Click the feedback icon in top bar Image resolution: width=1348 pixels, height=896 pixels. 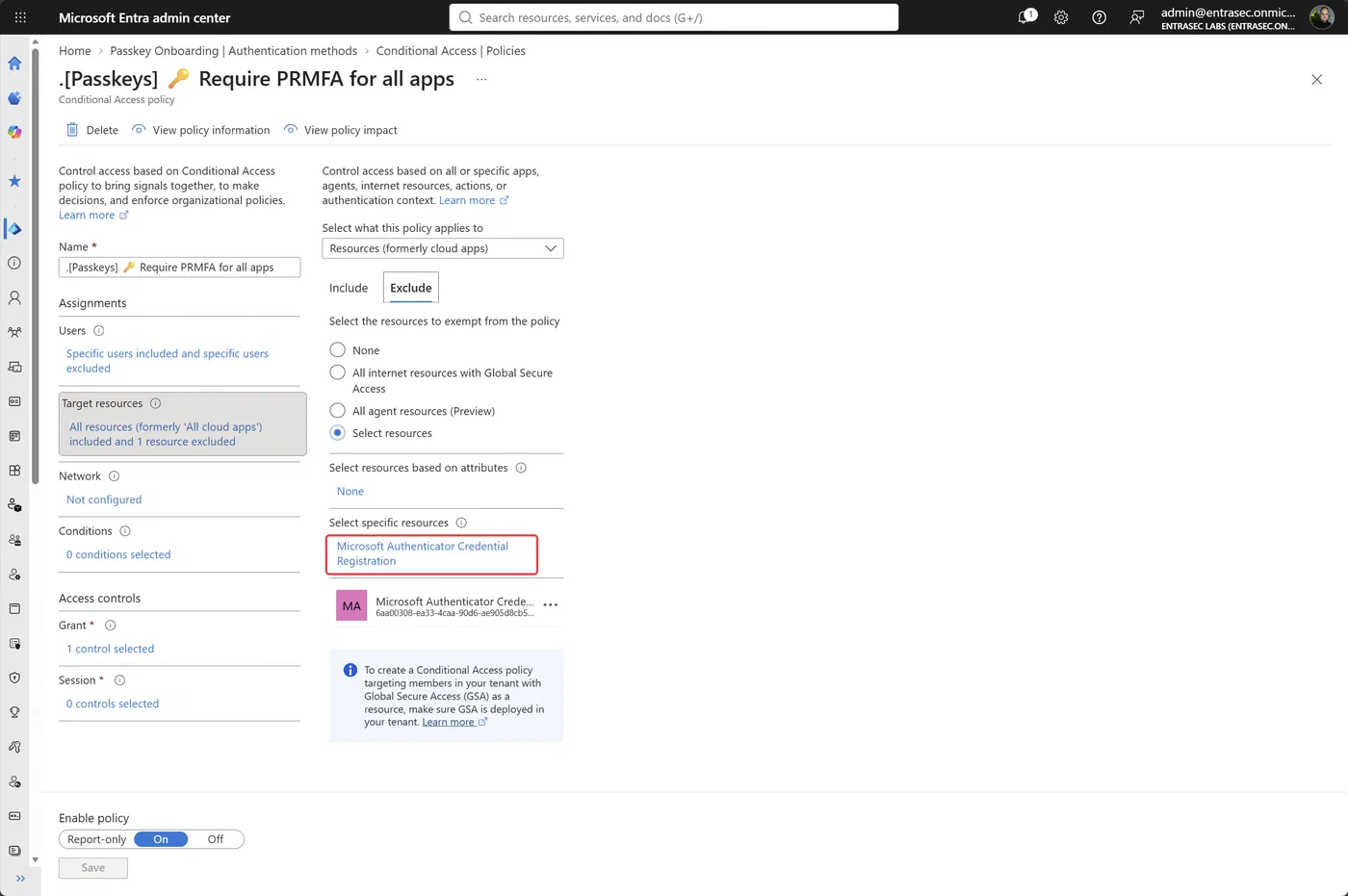point(1136,17)
